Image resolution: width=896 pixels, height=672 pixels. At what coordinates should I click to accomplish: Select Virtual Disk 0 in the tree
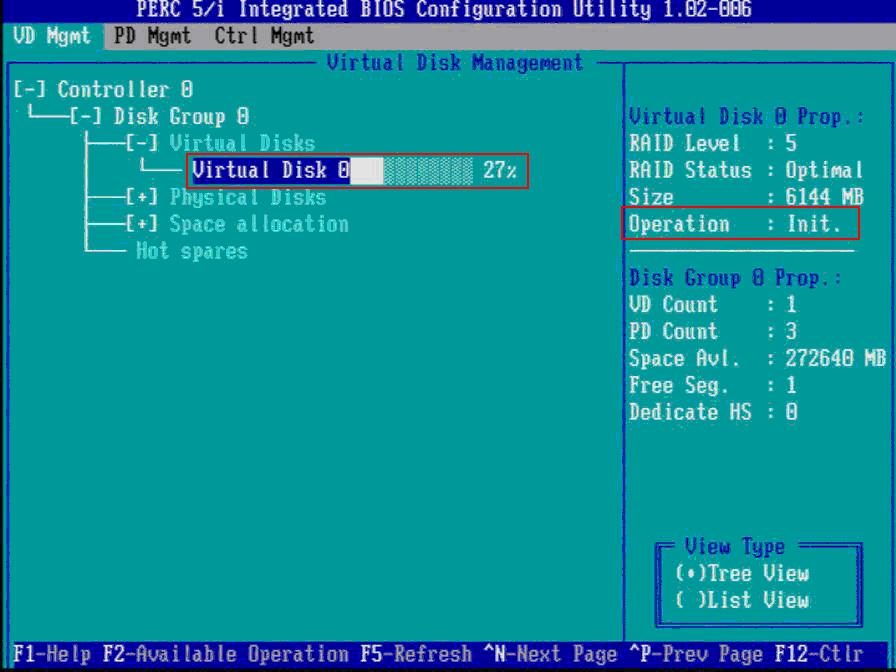click(271, 170)
